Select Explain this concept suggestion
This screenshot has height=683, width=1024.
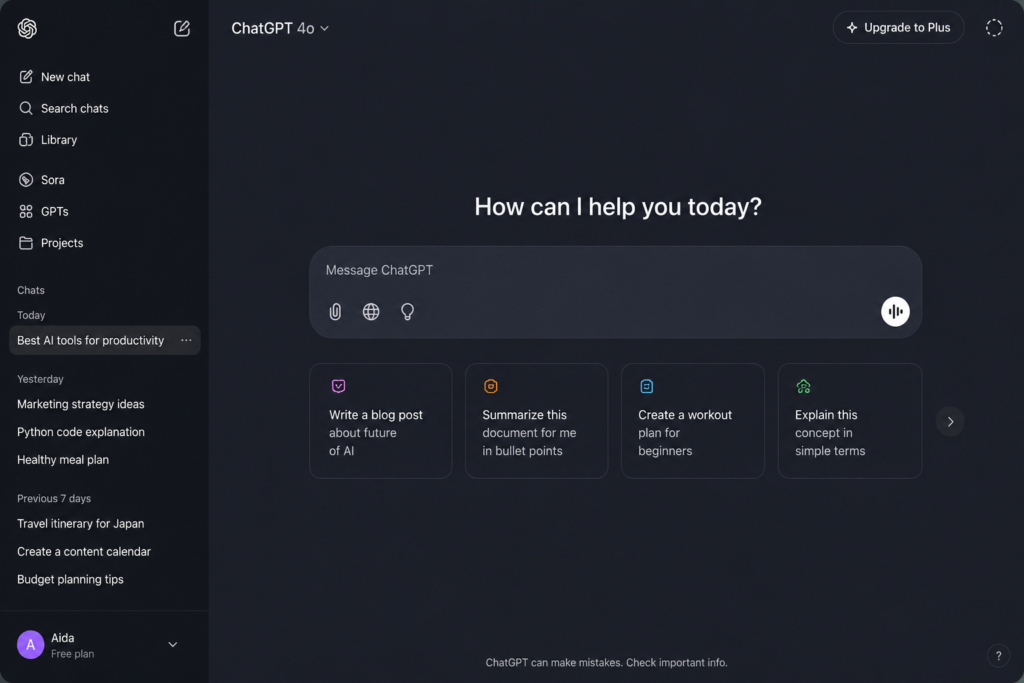tap(850, 421)
